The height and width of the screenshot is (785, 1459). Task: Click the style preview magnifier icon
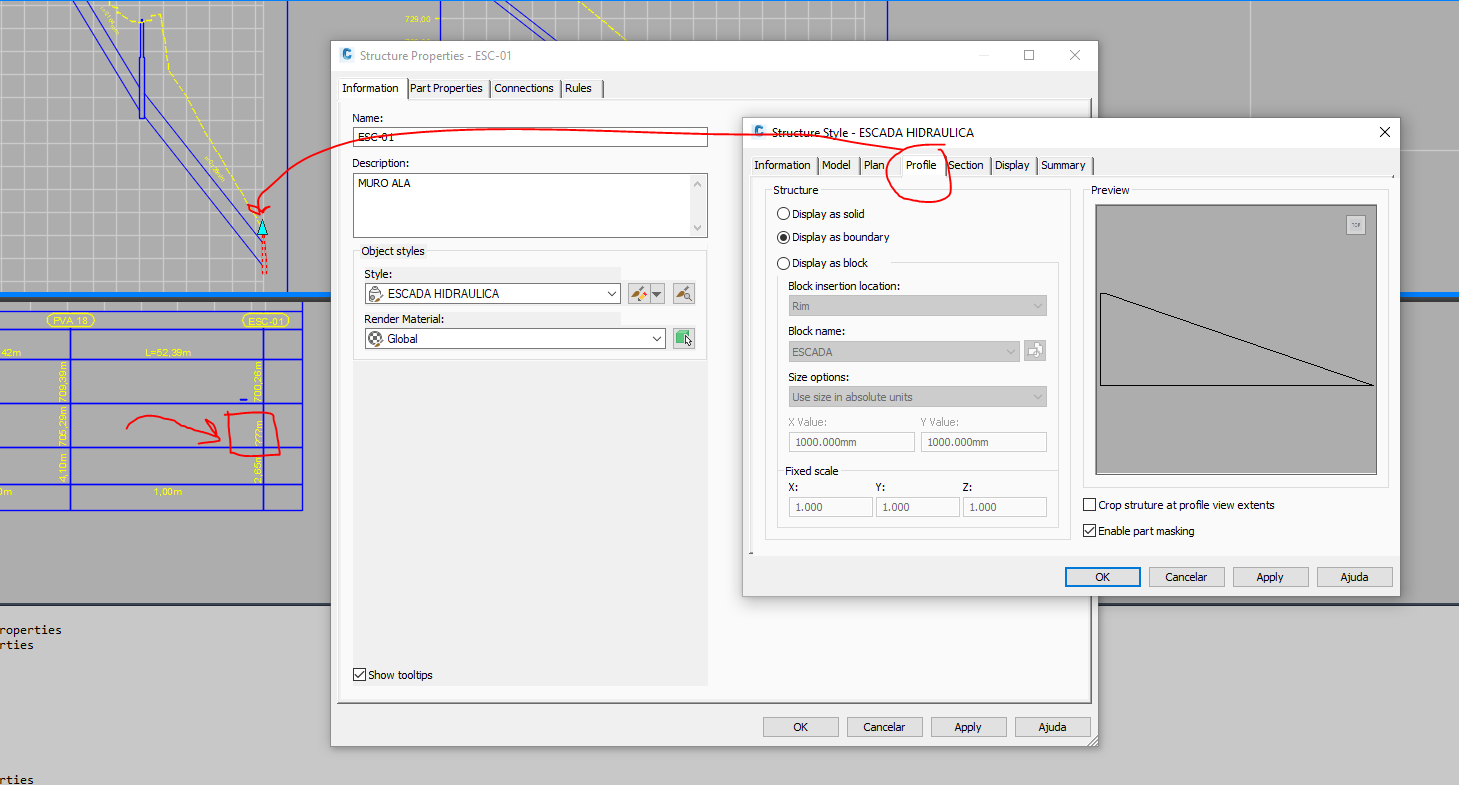coord(686,292)
